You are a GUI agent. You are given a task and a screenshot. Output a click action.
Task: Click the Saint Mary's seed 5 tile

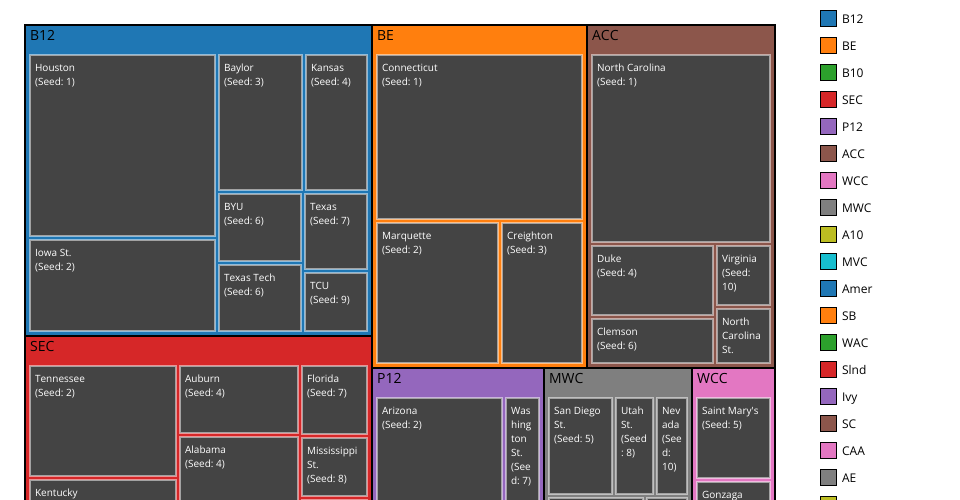point(733,438)
